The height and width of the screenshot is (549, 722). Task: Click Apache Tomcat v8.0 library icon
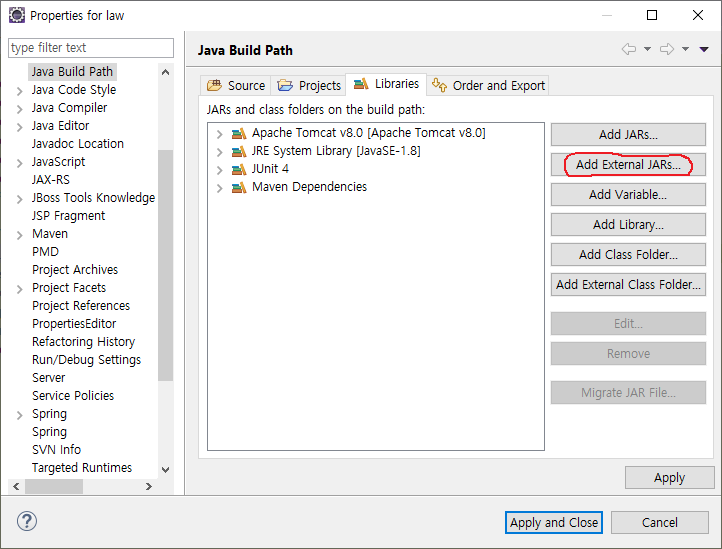click(x=239, y=134)
